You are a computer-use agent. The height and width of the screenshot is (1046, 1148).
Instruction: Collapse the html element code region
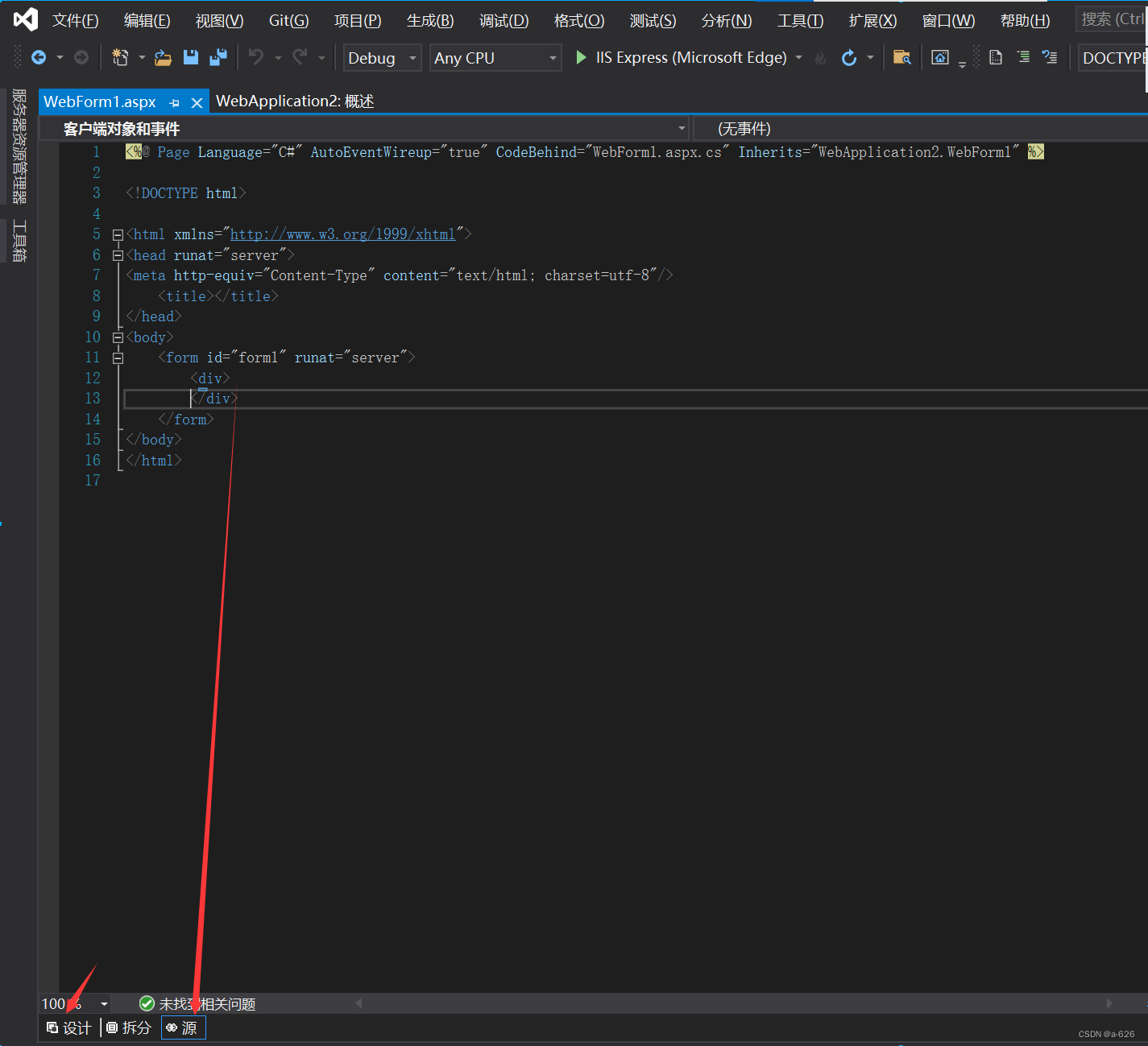pyautogui.click(x=118, y=234)
